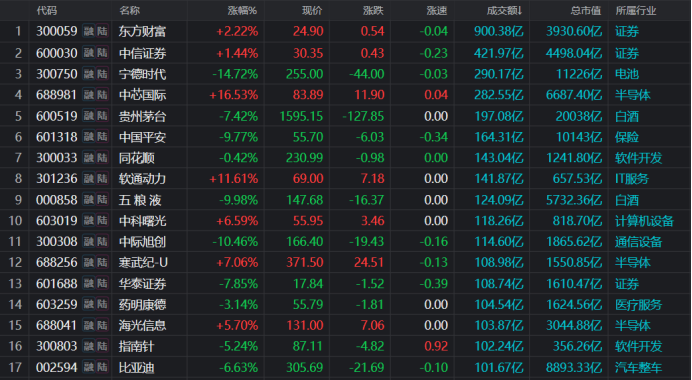Click the 融 badge in 宁德时代 row

[89, 74]
